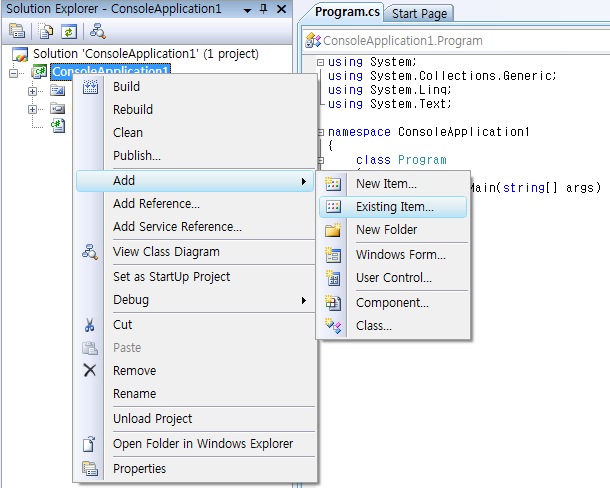610x488 pixels.
Task: Click the New Item icon in submenu
Action: coord(333,184)
